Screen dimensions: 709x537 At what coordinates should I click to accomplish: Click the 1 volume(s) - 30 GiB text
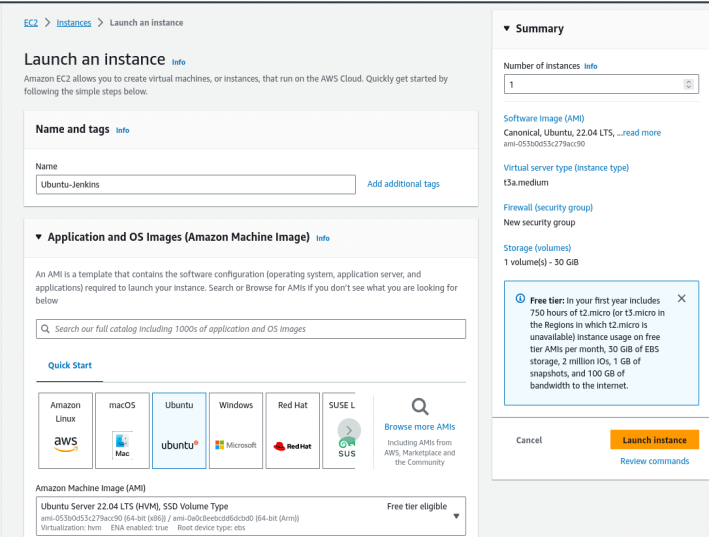(541, 262)
